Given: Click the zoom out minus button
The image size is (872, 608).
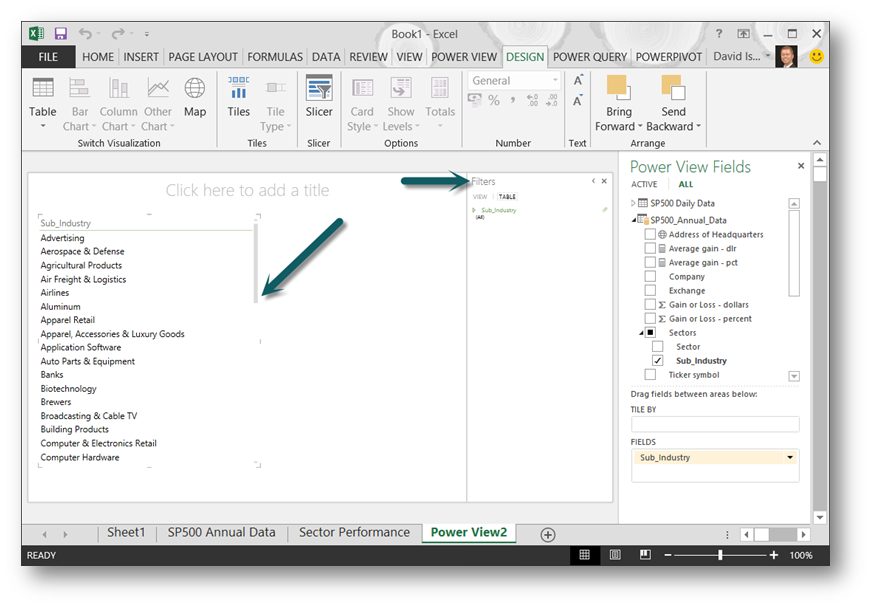Looking at the screenshot, I should (x=668, y=555).
